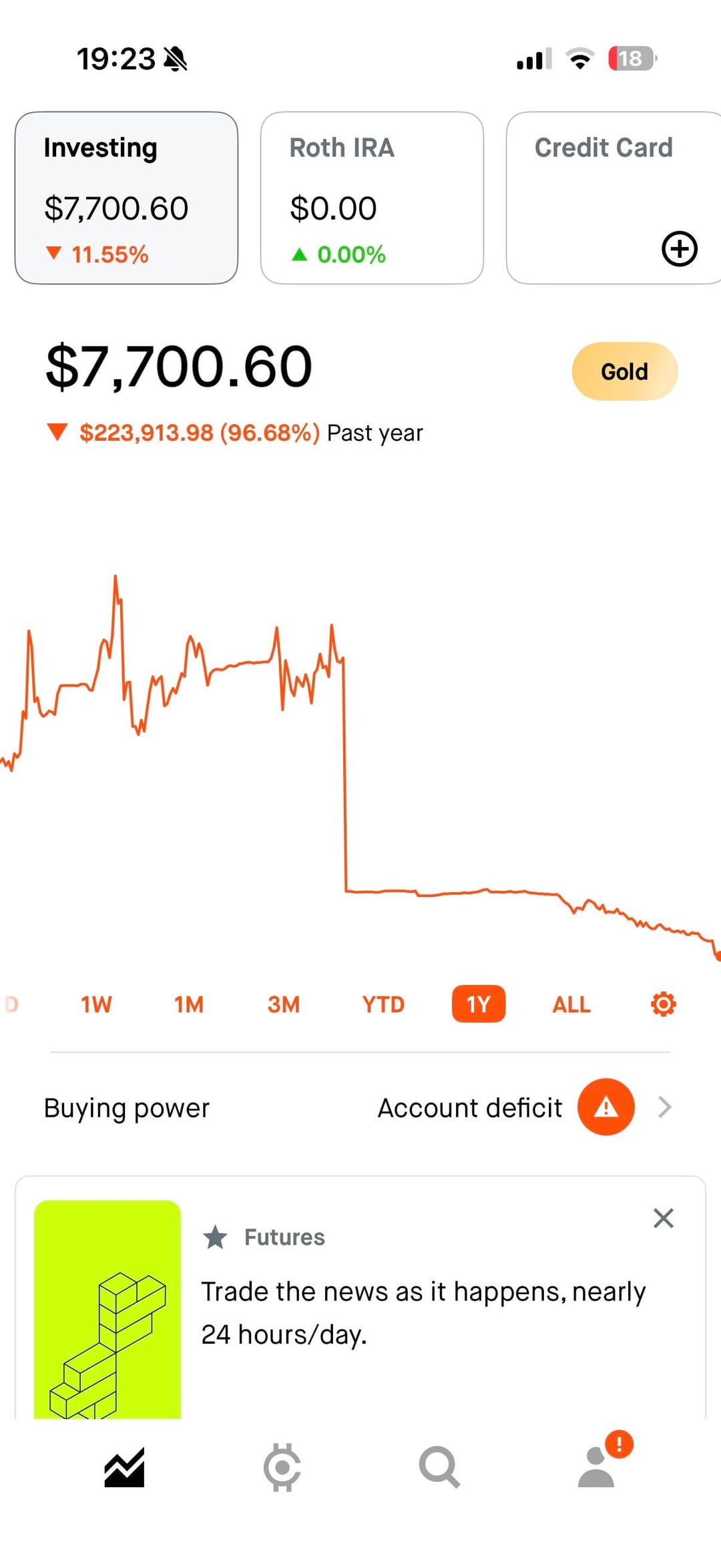Switch chart to YTD range
This screenshot has width=721, height=1568.
[383, 1004]
